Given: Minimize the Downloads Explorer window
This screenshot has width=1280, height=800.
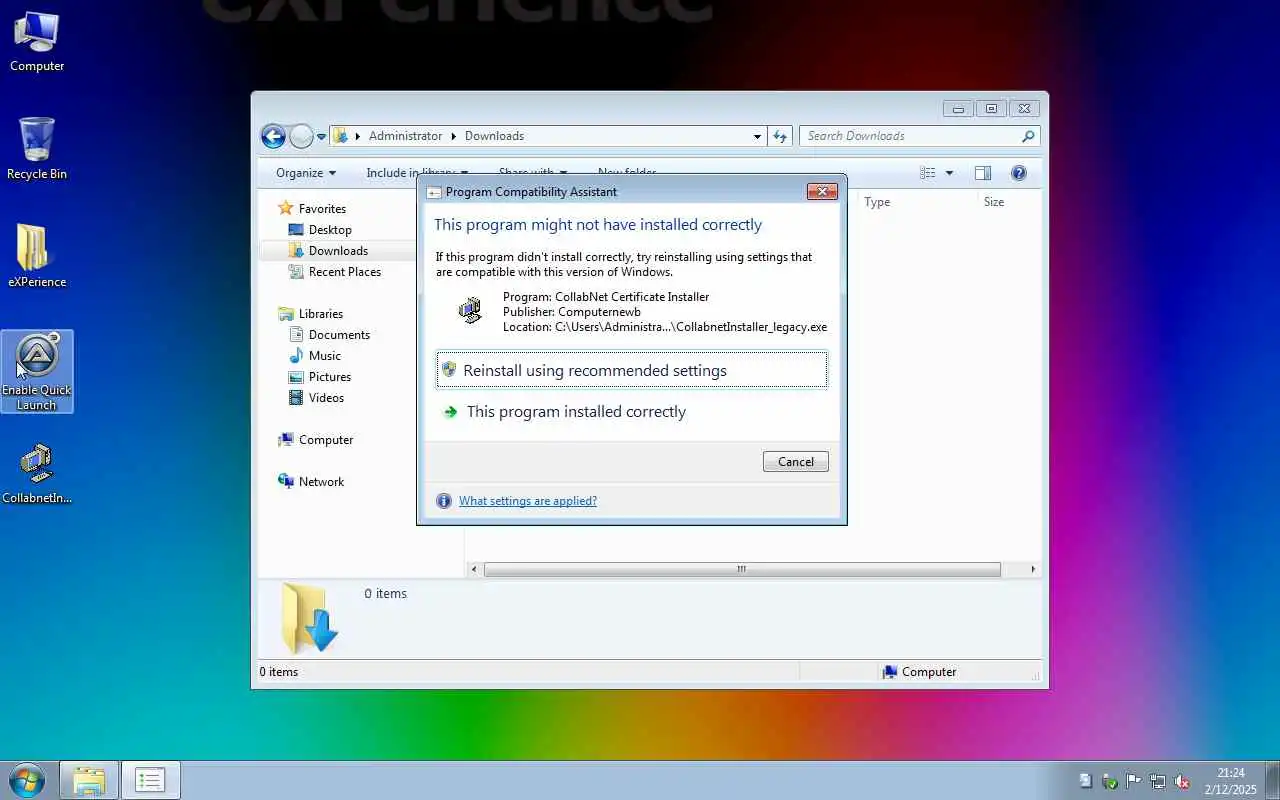Looking at the screenshot, I should tap(958, 109).
